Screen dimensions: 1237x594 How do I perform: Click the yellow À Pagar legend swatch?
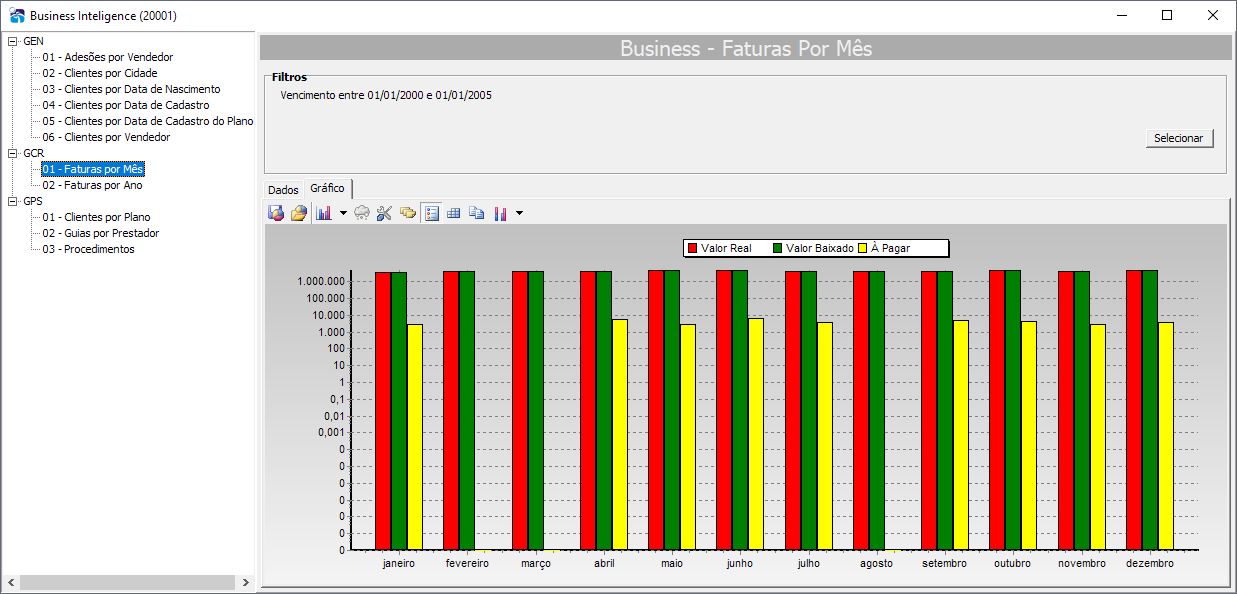[x=862, y=248]
